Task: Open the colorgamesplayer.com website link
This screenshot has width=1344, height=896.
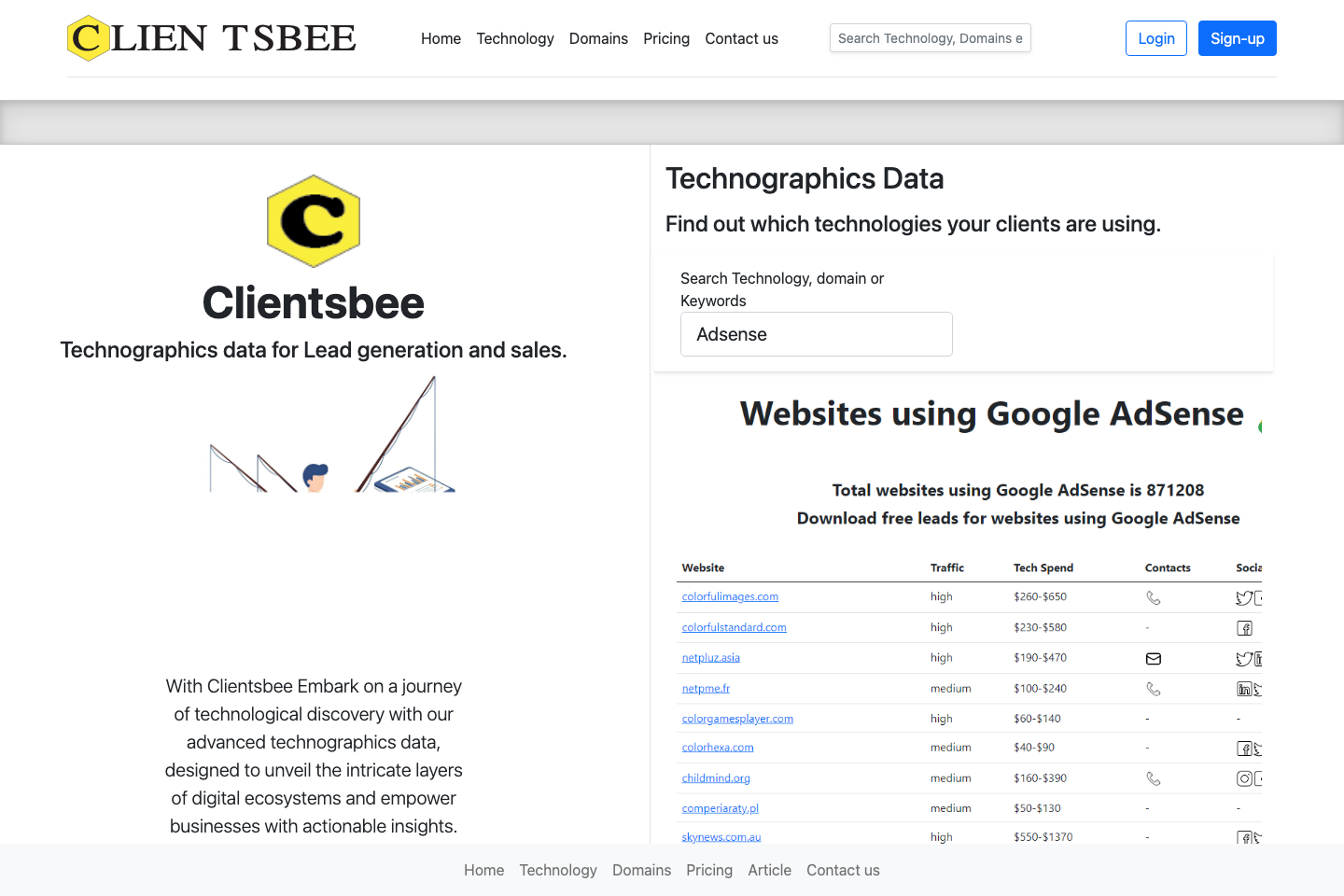Action: pyautogui.click(x=737, y=718)
